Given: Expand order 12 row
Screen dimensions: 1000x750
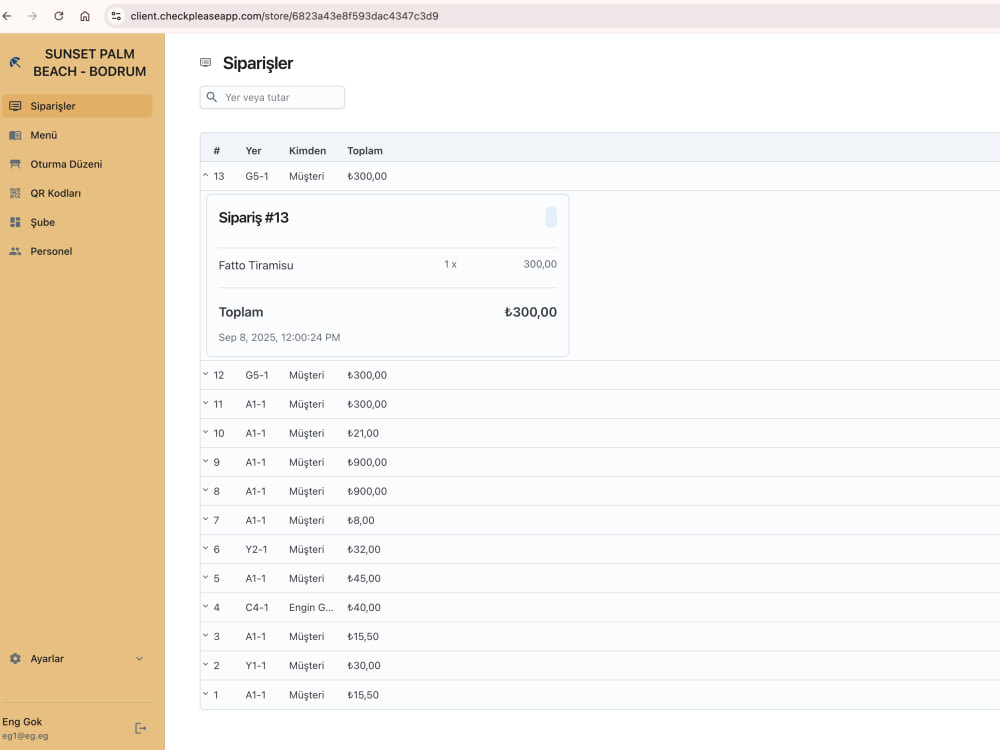Looking at the screenshot, I should click(205, 374).
